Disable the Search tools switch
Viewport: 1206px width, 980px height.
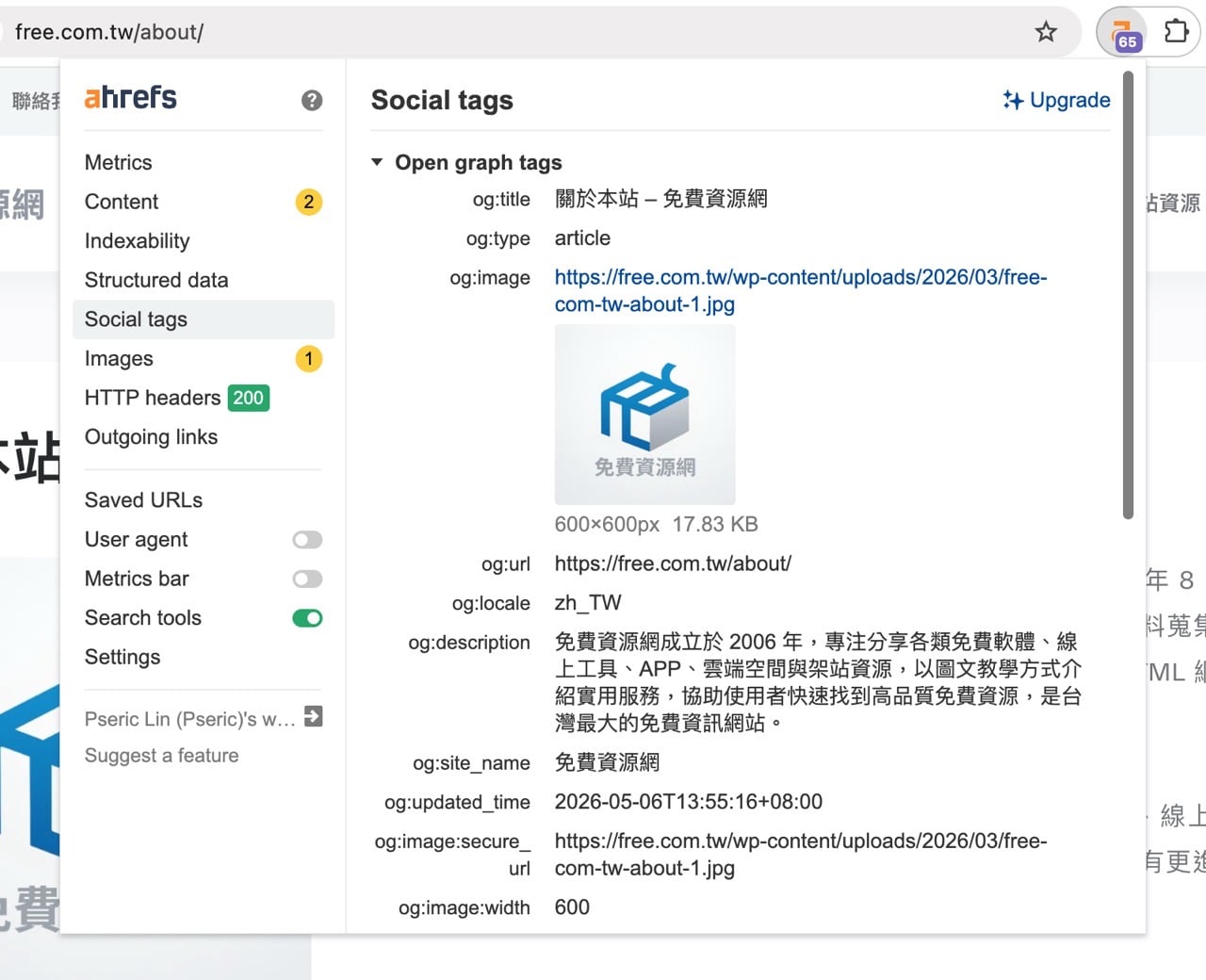[x=307, y=618]
